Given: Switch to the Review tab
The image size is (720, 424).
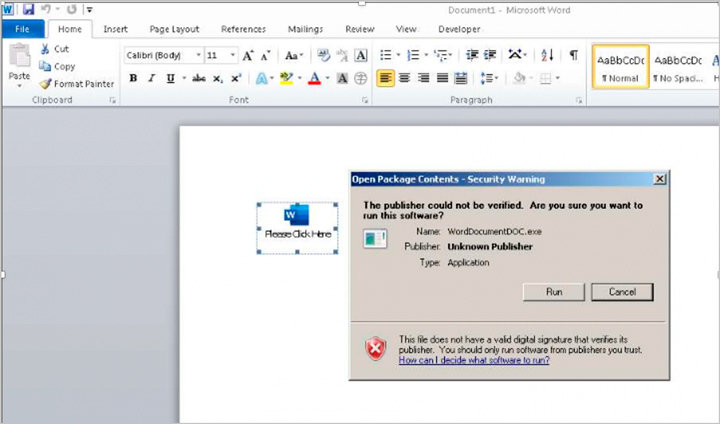Looking at the screenshot, I should (360, 29).
